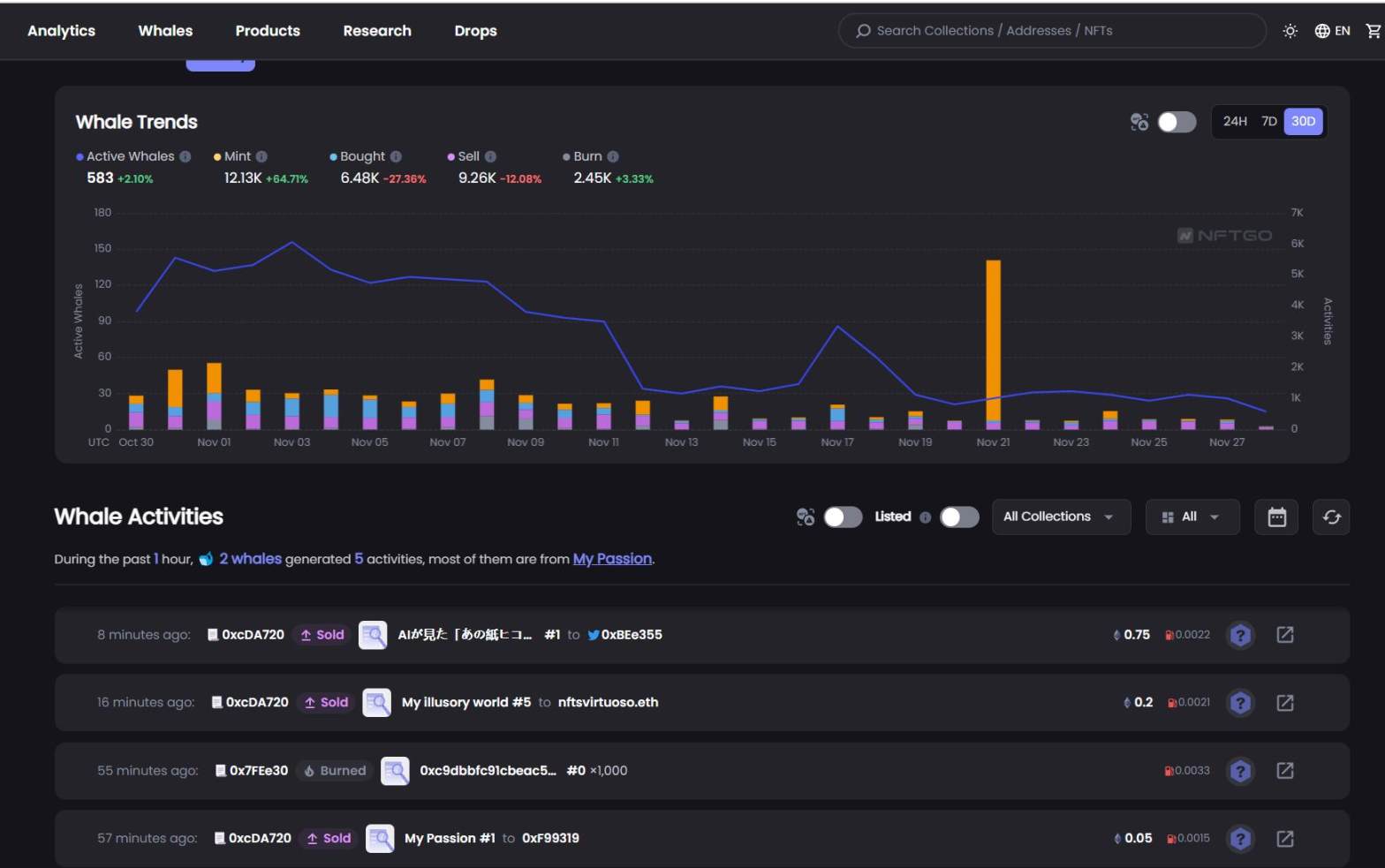This screenshot has height=868, width=1385.
Task: Click the tall orange Nov 21 mint bar
Action: [993, 340]
